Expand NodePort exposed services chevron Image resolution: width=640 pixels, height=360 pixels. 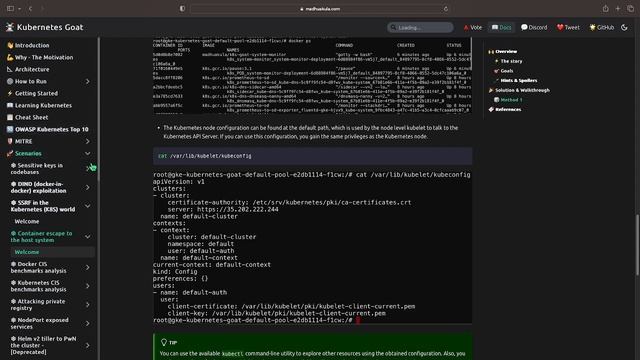coord(87,324)
